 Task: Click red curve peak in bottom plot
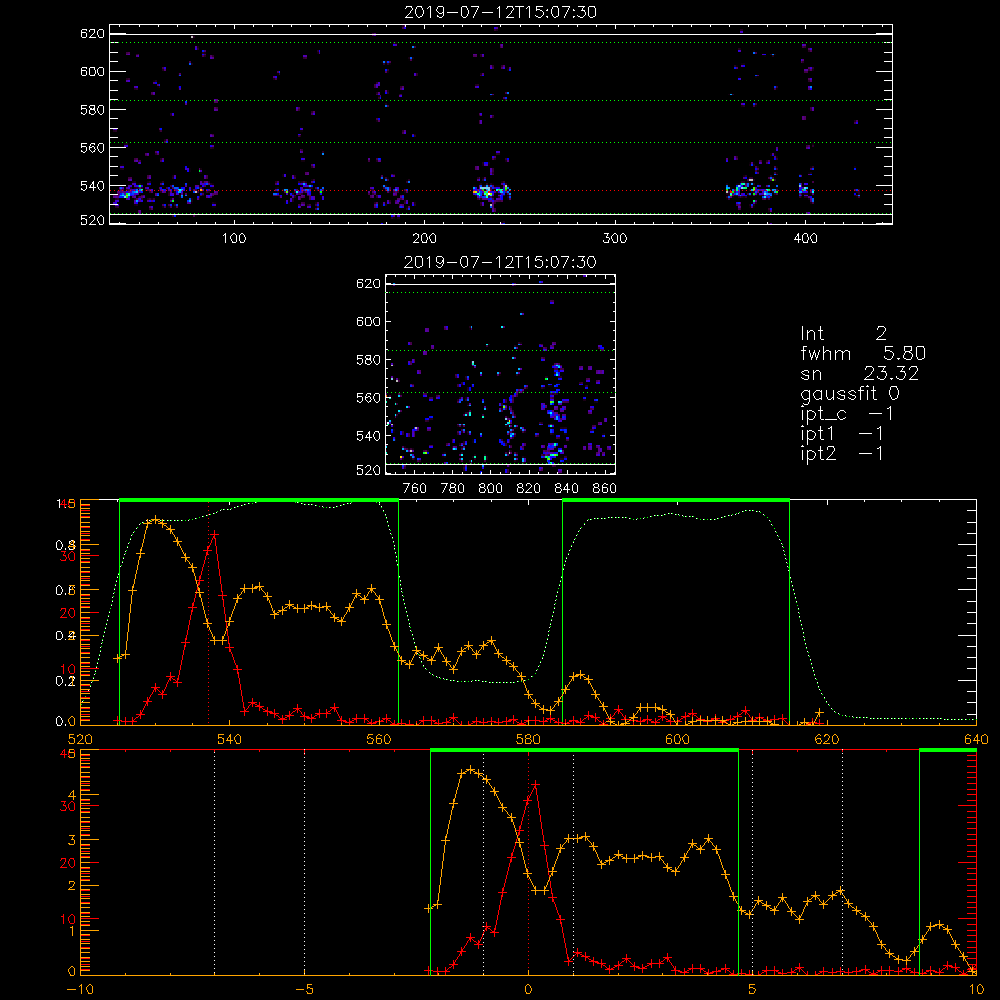point(536,784)
